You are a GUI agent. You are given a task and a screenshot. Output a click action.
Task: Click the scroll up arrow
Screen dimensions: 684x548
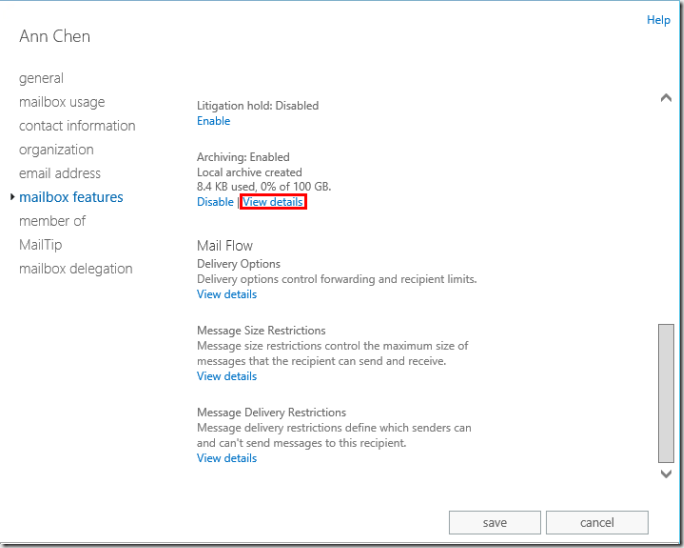pyautogui.click(x=666, y=98)
